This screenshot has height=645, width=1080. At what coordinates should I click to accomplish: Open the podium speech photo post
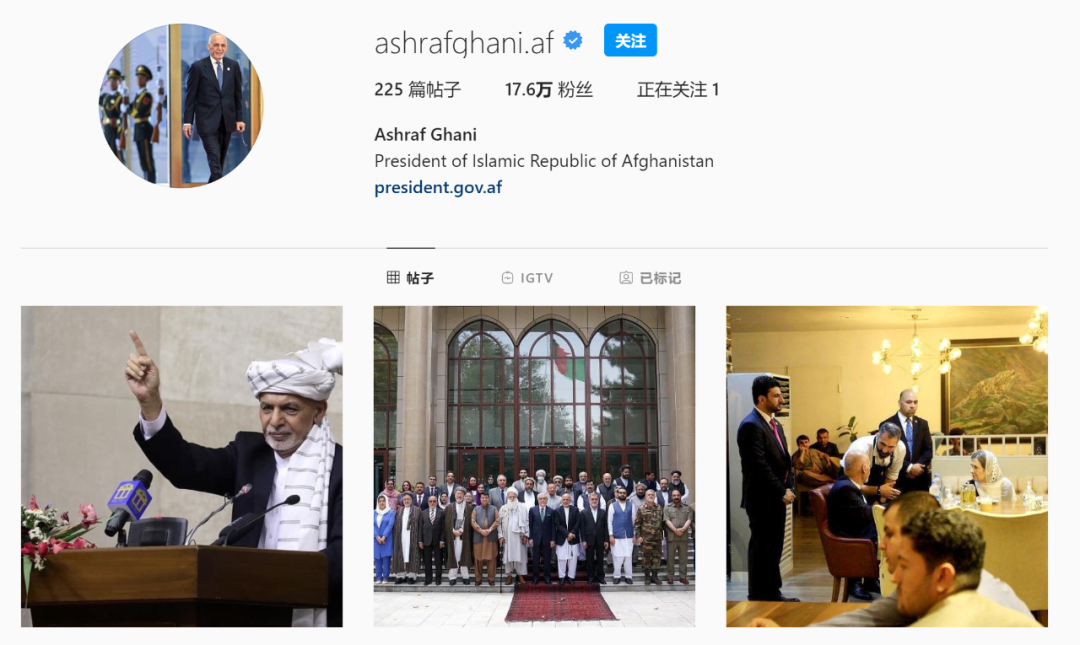pos(182,467)
